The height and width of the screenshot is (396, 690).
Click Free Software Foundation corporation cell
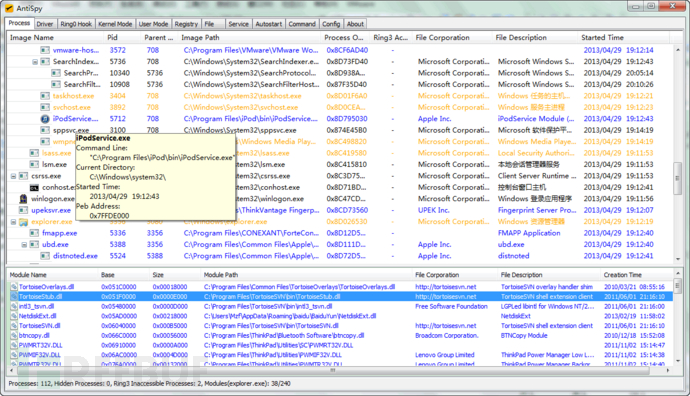[451, 306]
